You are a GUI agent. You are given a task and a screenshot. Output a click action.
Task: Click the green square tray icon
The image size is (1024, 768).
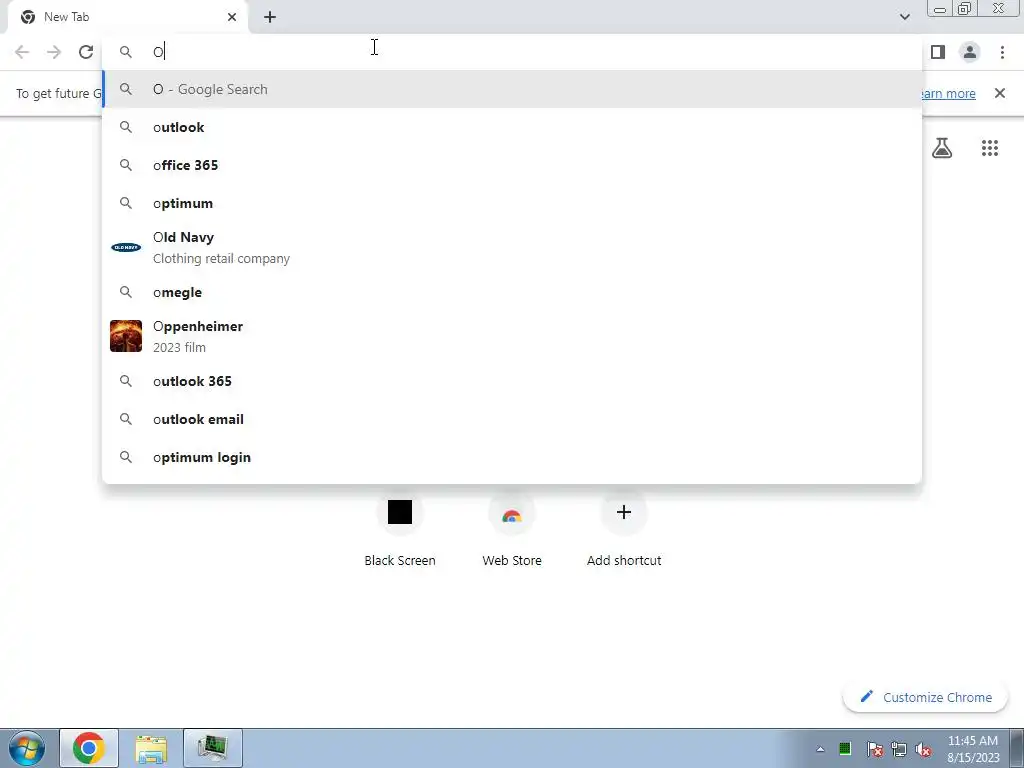tap(845, 748)
